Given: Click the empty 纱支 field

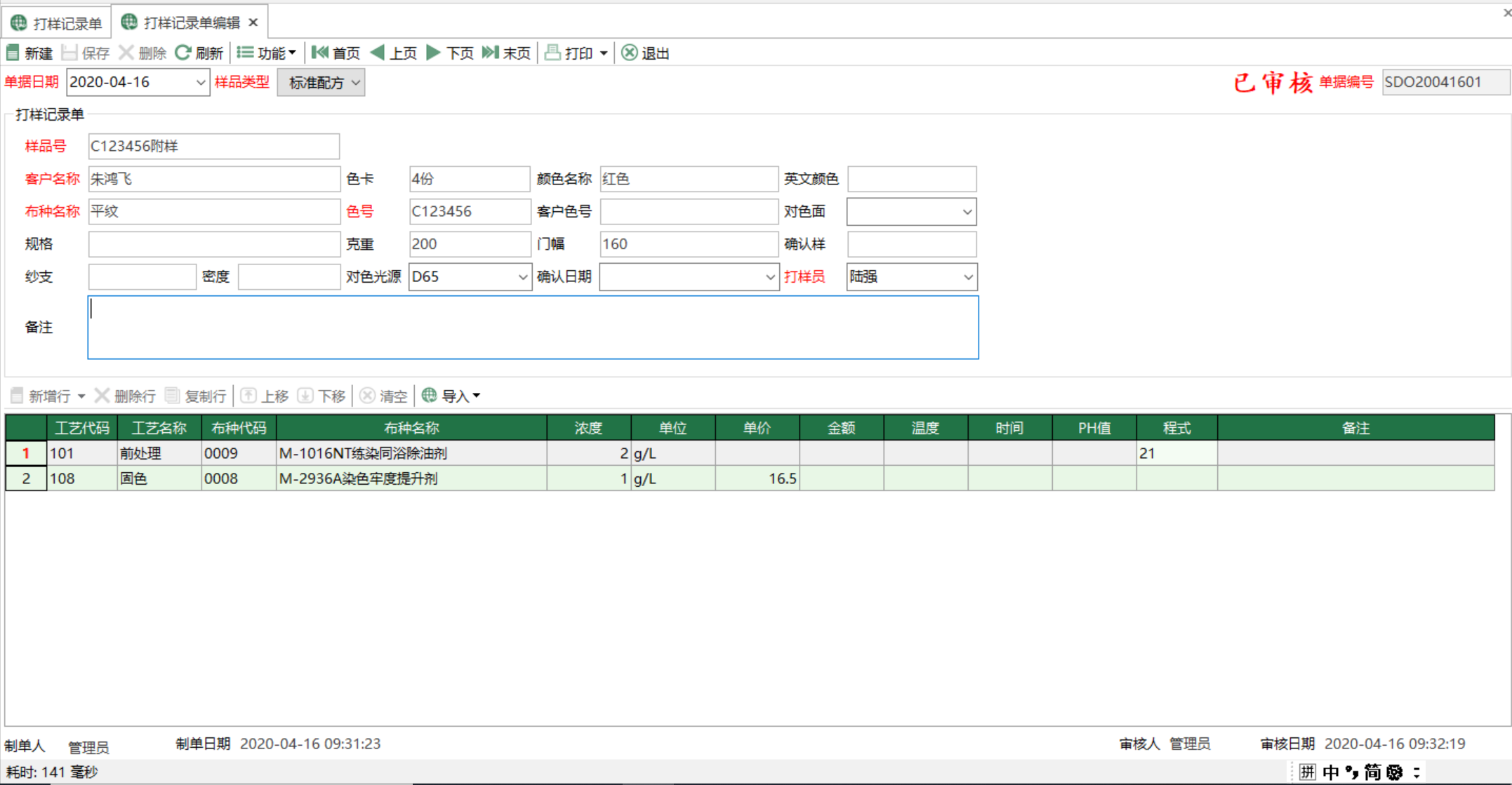Looking at the screenshot, I should (x=142, y=276).
